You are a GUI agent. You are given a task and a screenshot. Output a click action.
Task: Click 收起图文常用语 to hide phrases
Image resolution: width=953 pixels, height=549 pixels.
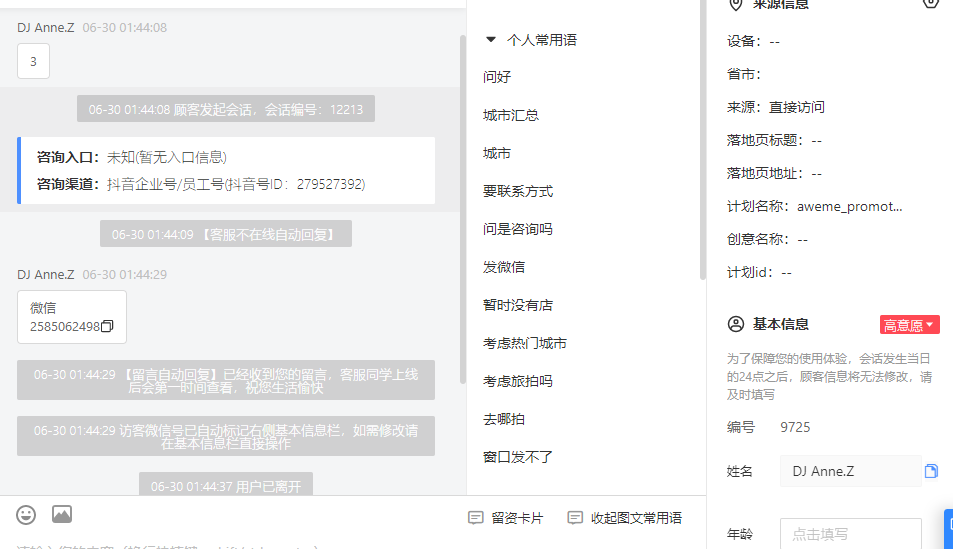(x=625, y=518)
